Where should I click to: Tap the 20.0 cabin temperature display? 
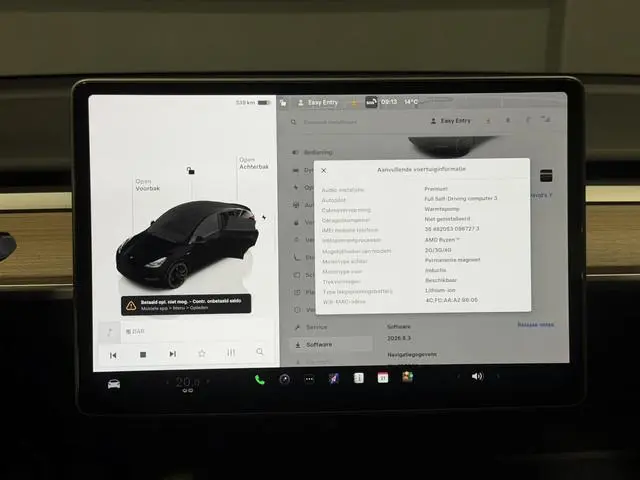[x=188, y=382]
